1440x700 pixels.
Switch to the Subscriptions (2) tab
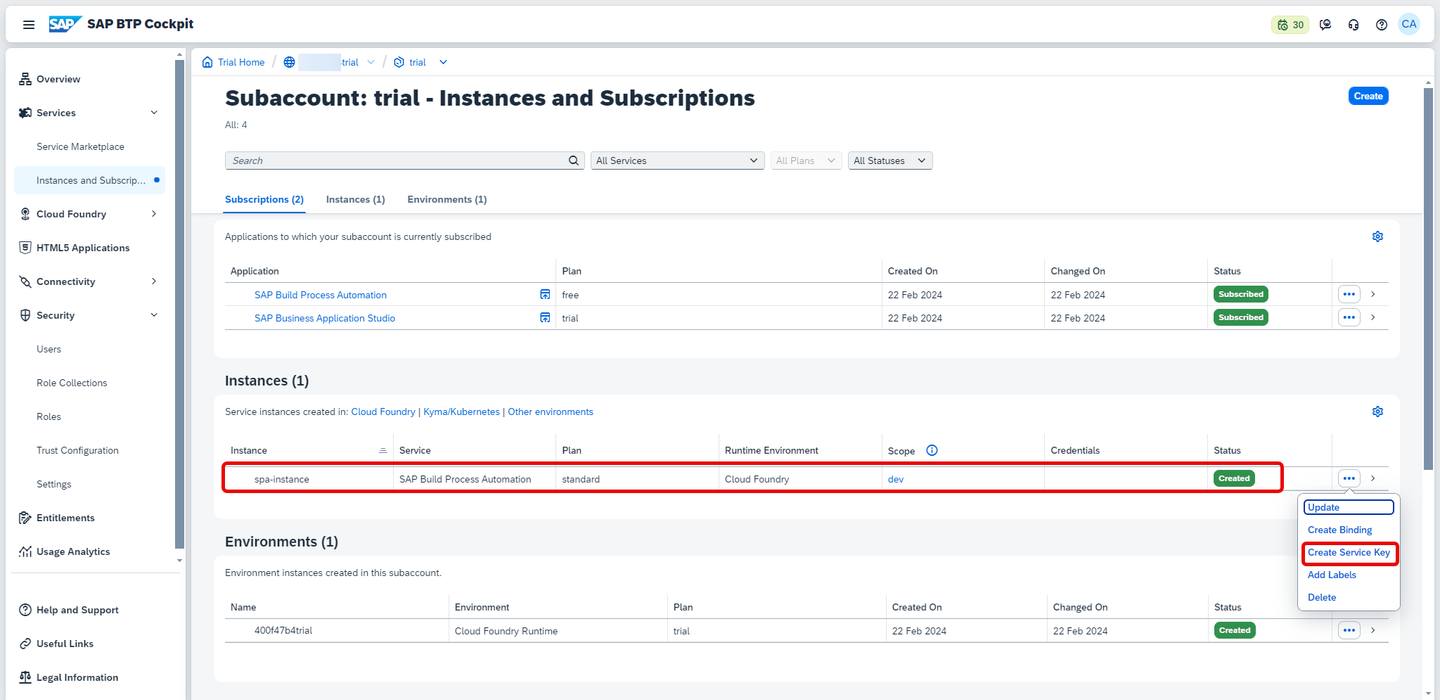pos(264,200)
